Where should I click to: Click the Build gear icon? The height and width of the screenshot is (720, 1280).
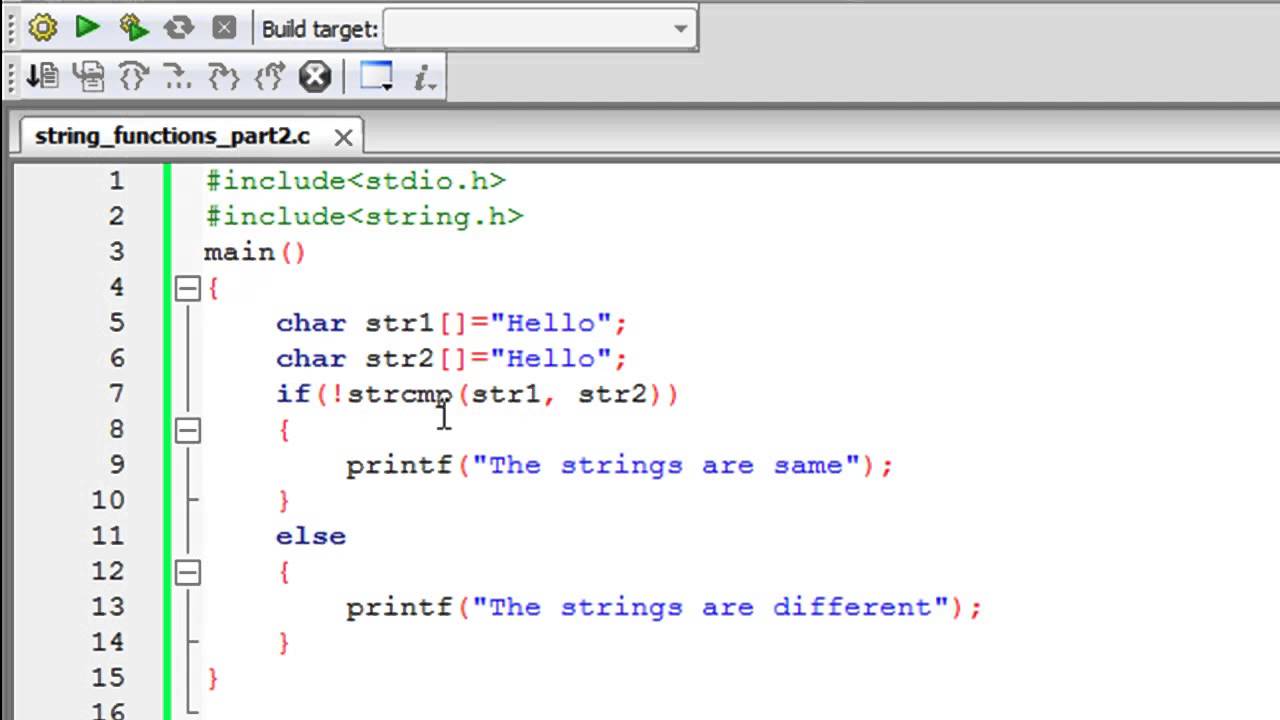click(x=42, y=28)
